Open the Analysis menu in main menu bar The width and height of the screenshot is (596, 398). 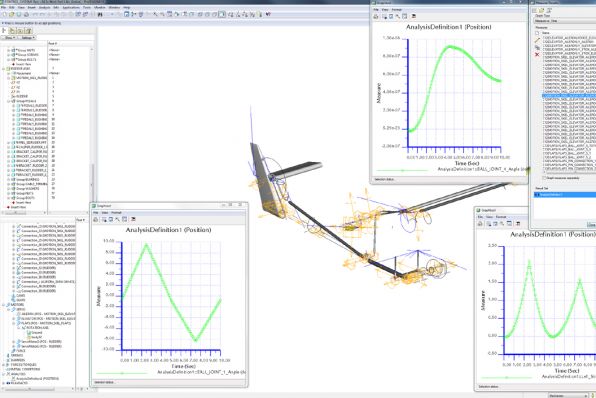(44, 7)
